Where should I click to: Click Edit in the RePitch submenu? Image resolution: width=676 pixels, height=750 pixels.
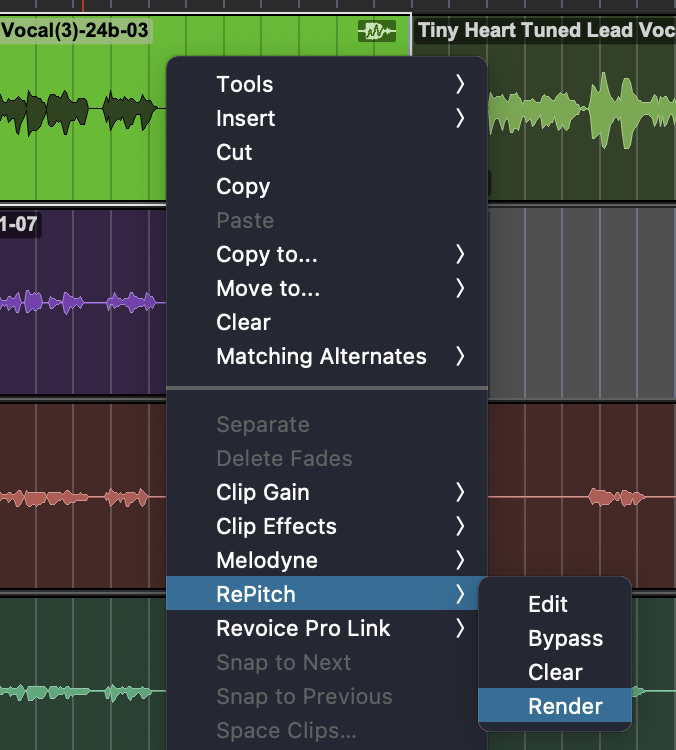[548, 605]
